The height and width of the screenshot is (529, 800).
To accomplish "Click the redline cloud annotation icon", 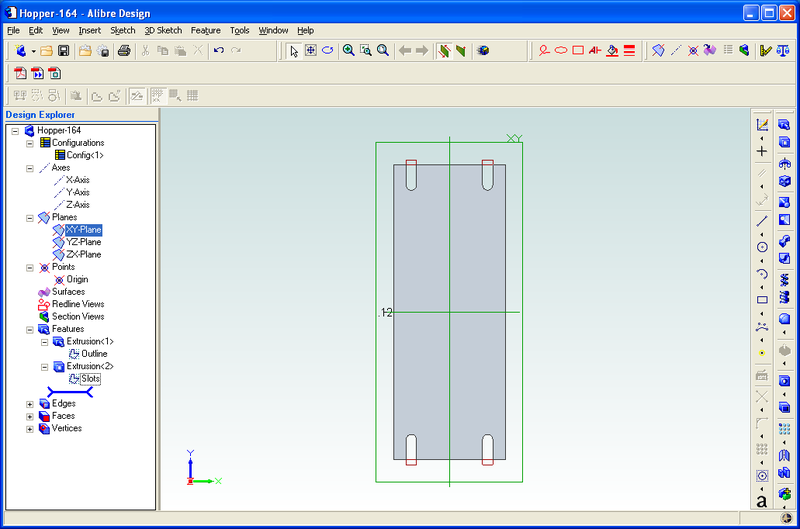I will pos(561,50).
